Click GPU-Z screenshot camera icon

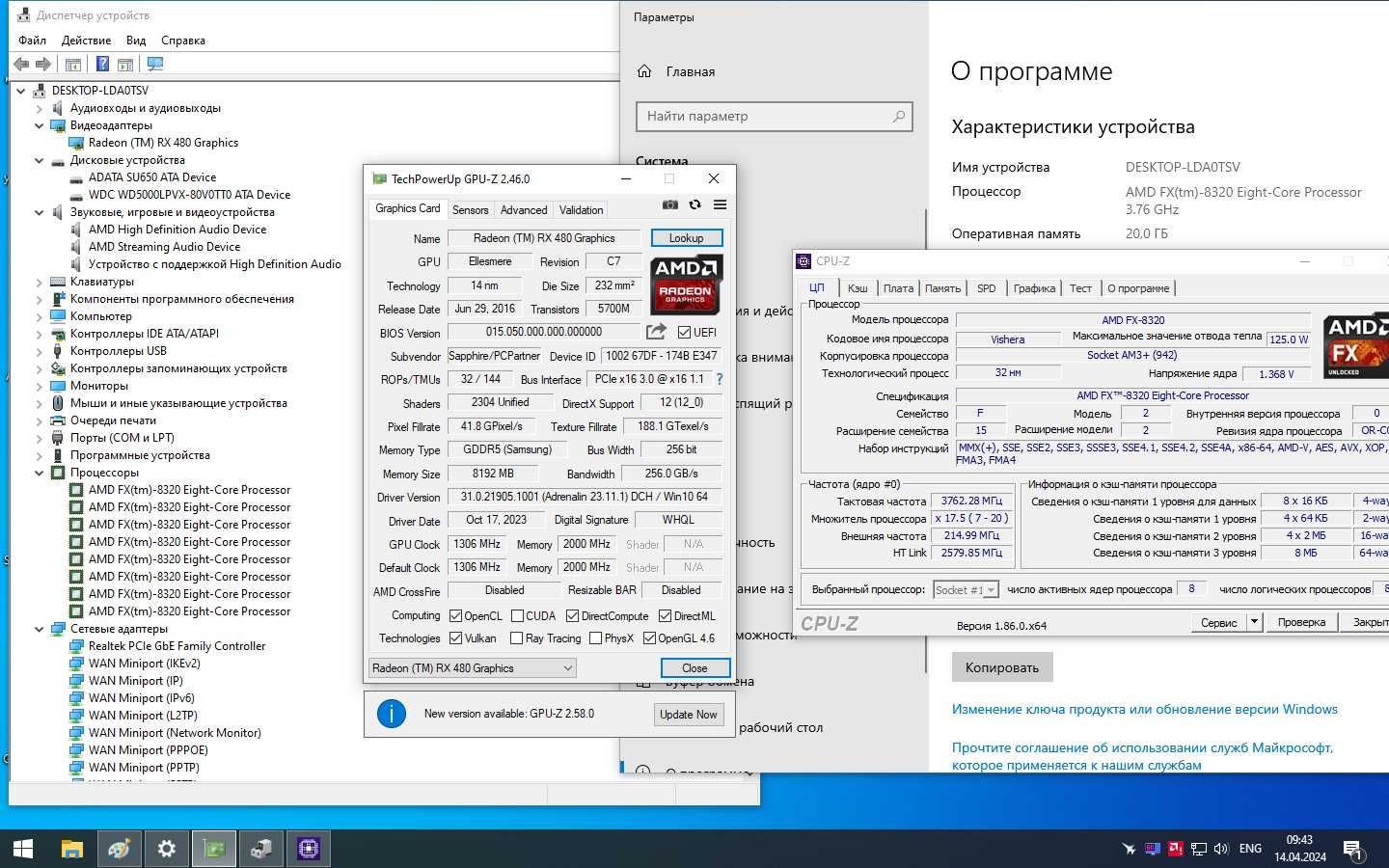pyautogui.click(x=669, y=204)
